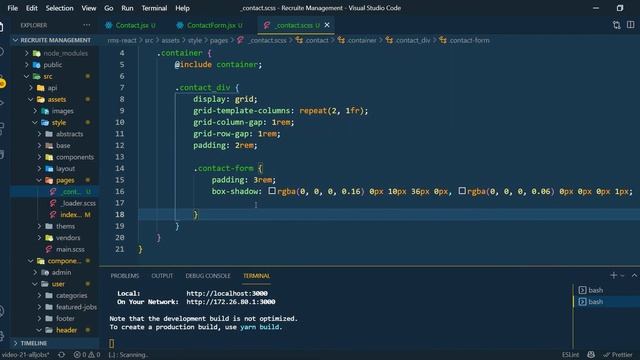Viewport: 640px width, 360px height.
Task: Split the editor right
Action: (631, 25)
